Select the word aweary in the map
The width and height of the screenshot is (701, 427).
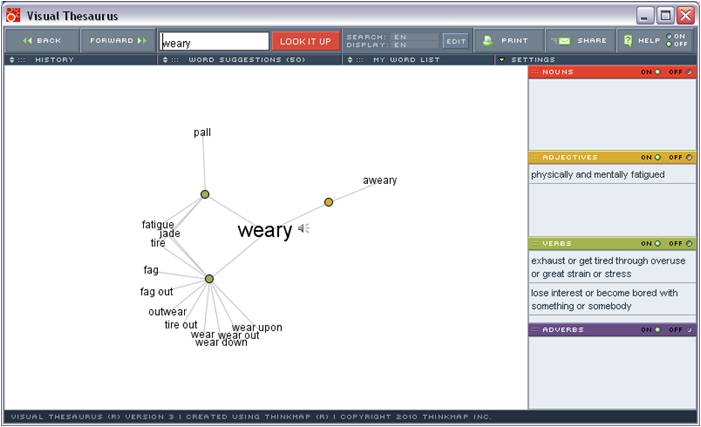pos(379,181)
